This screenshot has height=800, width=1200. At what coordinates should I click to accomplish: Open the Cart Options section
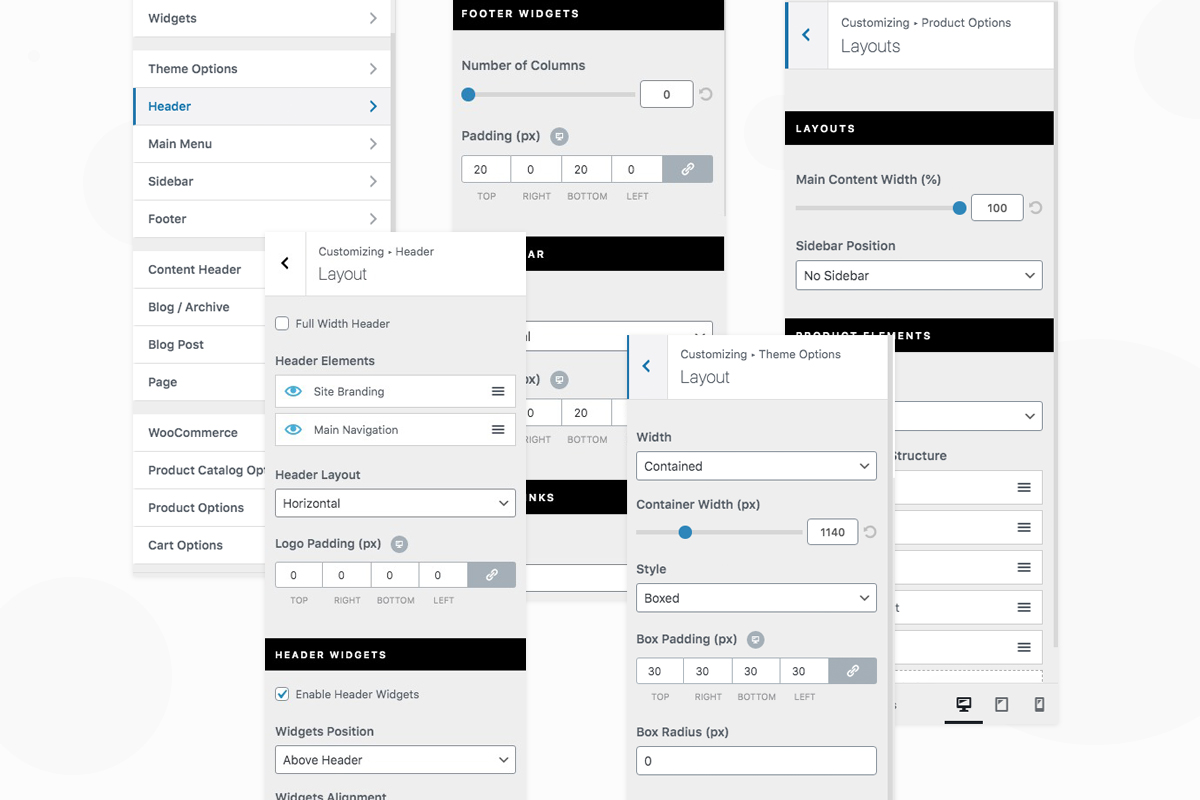coord(199,545)
